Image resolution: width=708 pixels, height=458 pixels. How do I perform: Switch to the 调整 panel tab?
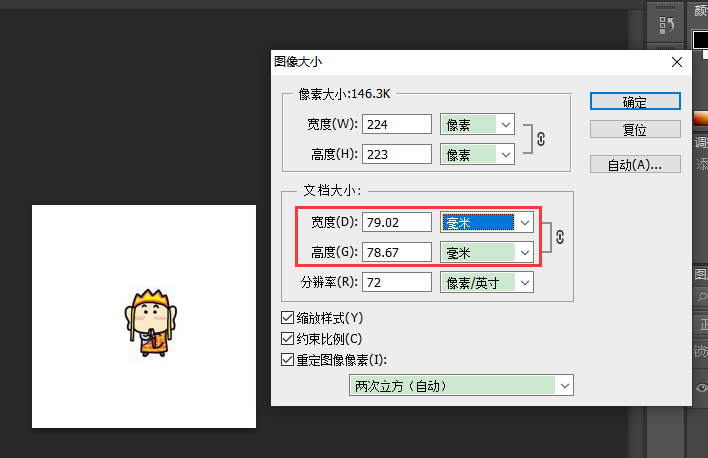(701, 143)
